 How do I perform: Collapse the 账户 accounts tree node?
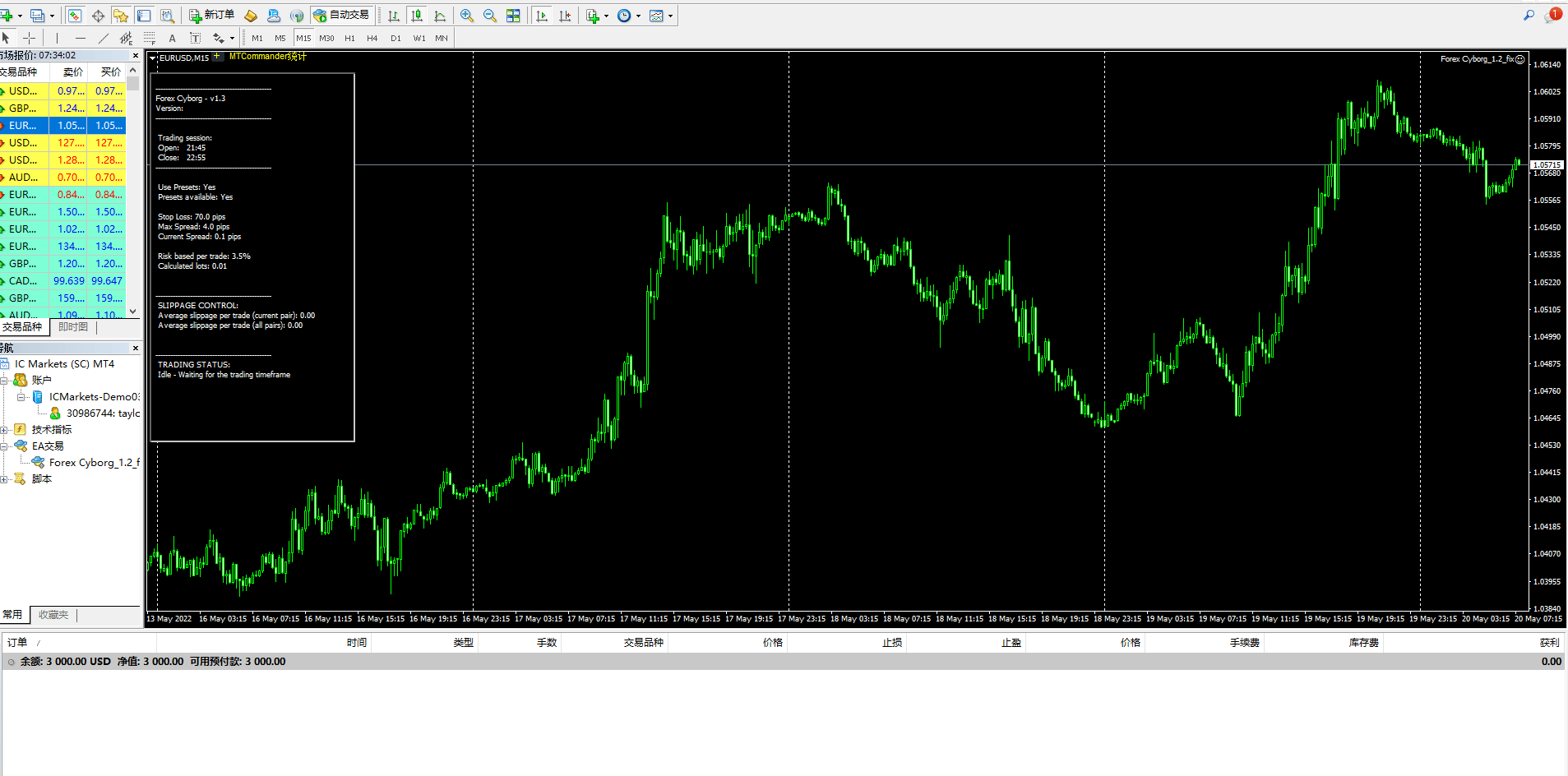[x=4, y=380]
